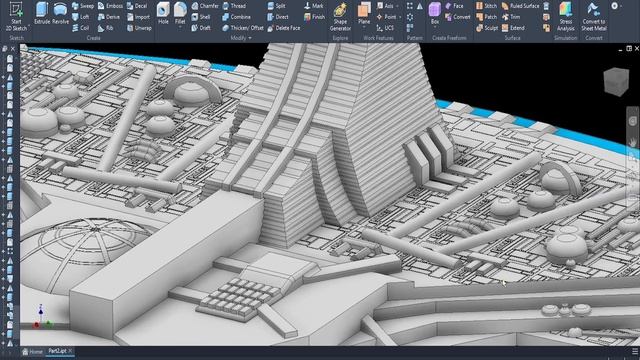The height and width of the screenshot is (360, 640).
Task: Select the UCS work feature
Action: click(x=385, y=28)
